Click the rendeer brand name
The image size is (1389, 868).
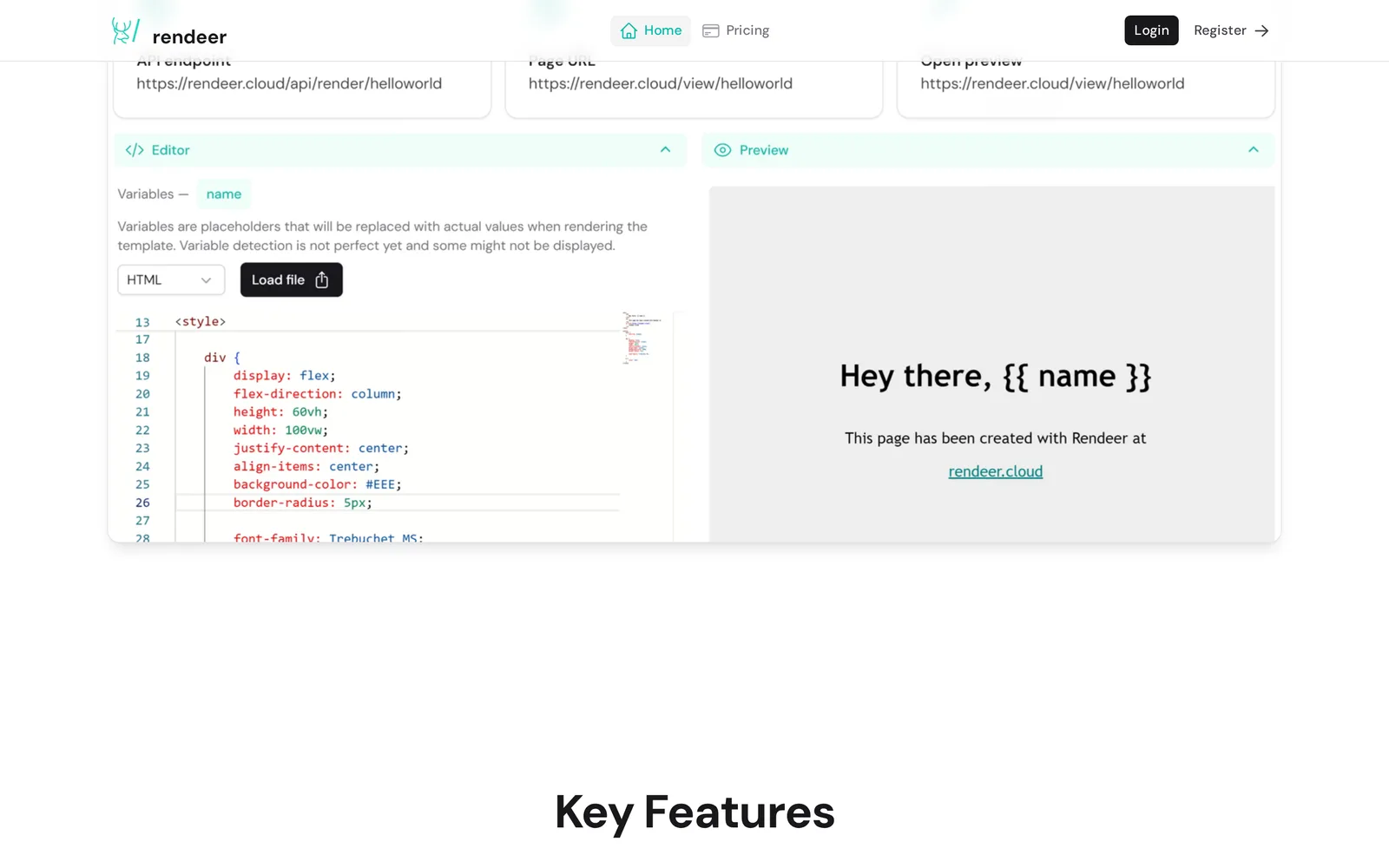click(189, 36)
